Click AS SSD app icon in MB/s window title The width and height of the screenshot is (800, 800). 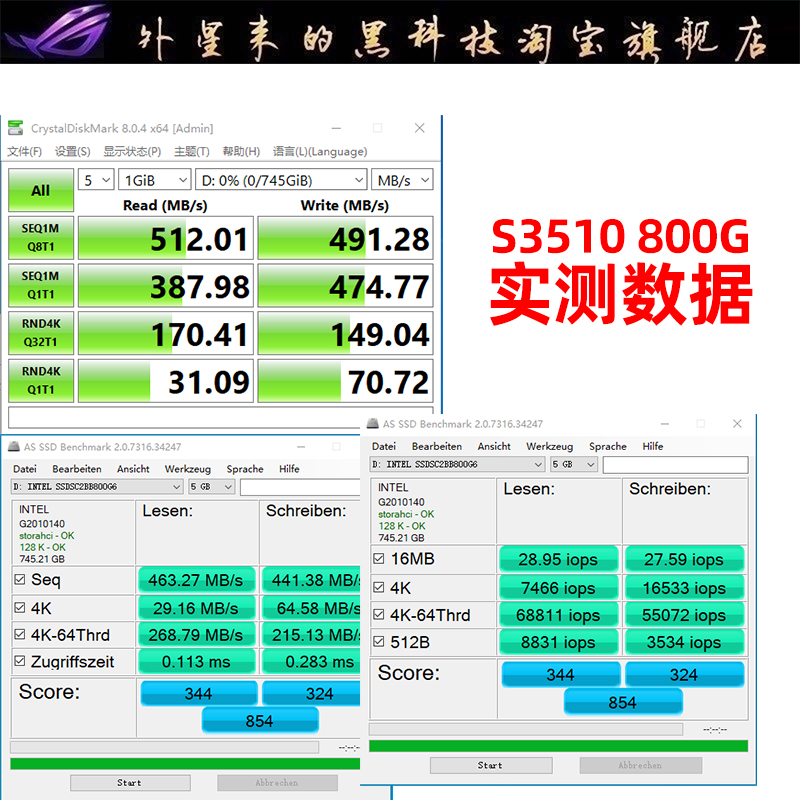tap(14, 447)
